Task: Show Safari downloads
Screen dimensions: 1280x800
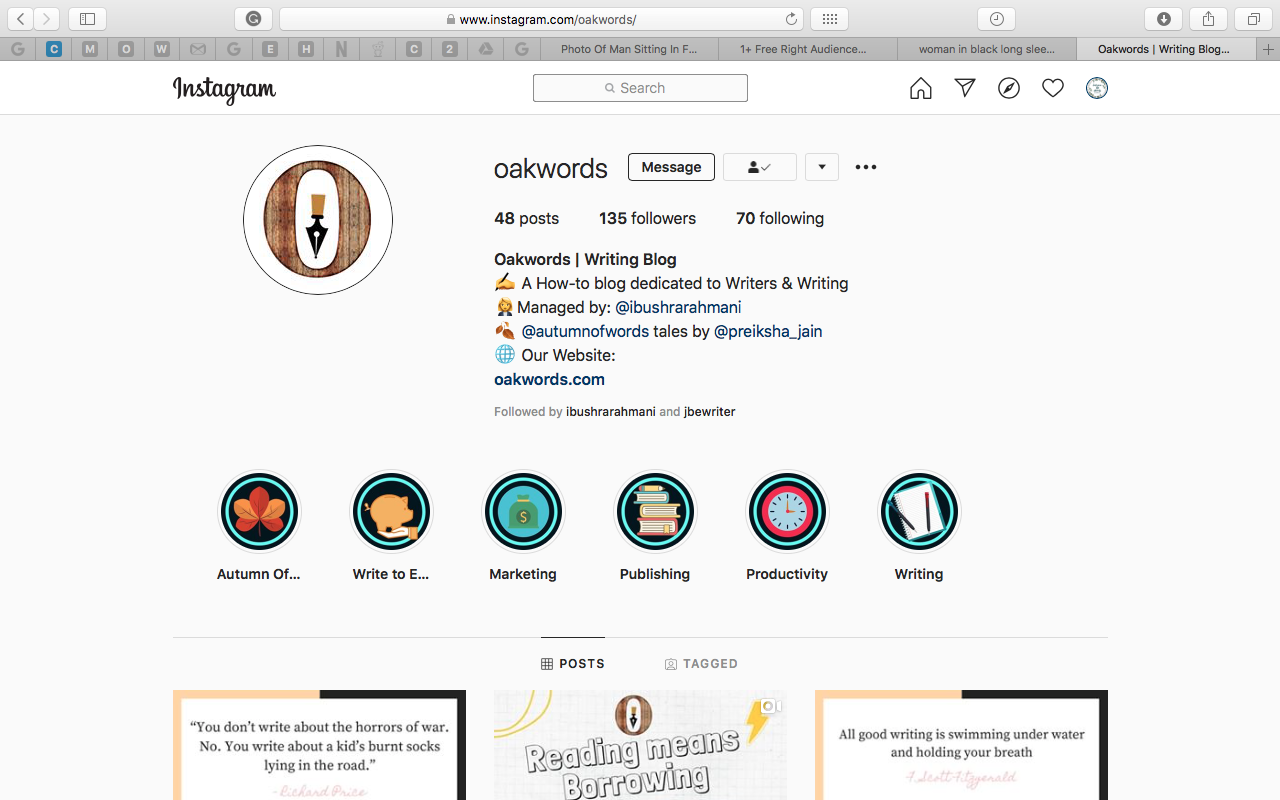Action: click(1164, 19)
